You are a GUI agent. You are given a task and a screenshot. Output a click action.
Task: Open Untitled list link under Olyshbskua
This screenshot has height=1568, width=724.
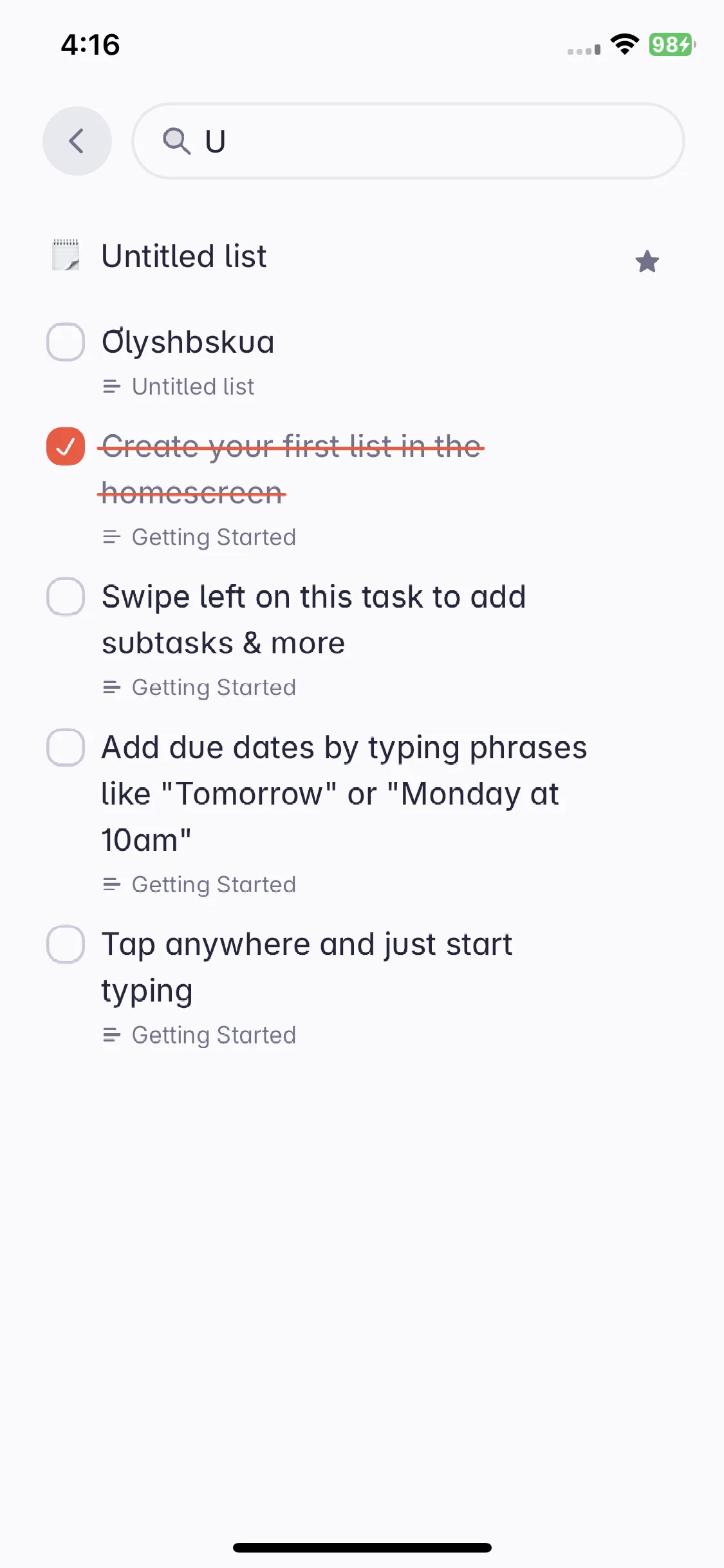[193, 387]
